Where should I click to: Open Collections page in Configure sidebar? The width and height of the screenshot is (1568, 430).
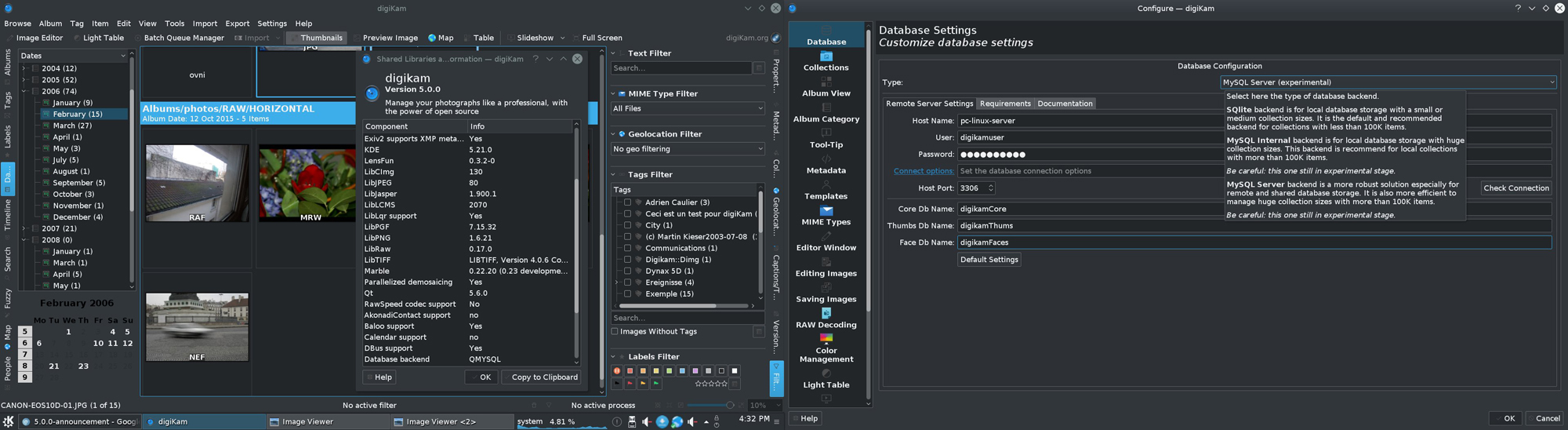(x=826, y=62)
